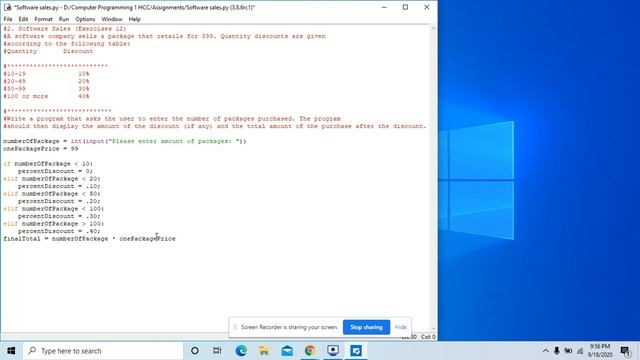The width and height of the screenshot is (640, 360).
Task: Open the network status tray icon
Action: 580,351
